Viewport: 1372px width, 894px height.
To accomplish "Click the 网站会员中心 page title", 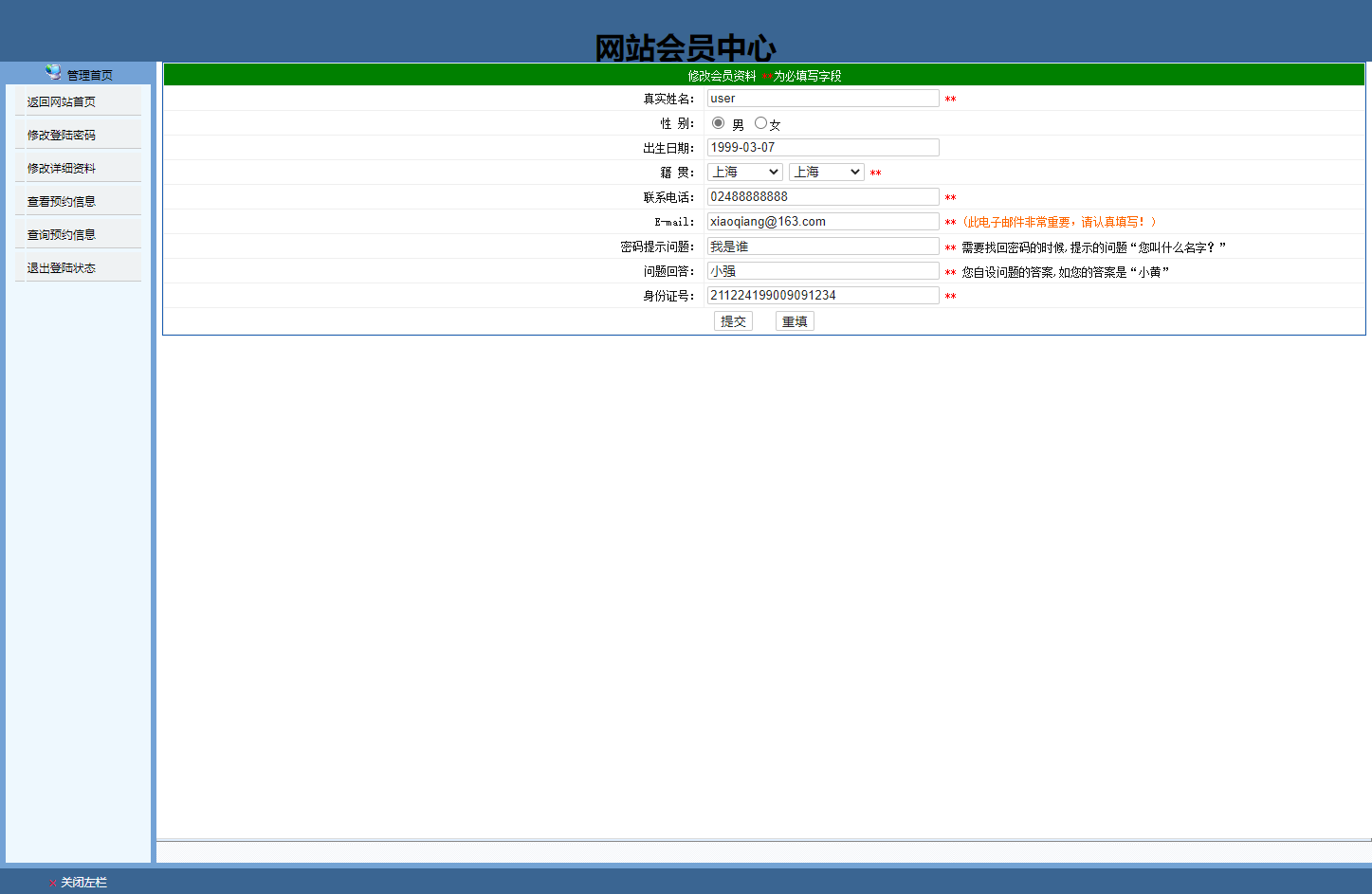I will click(x=686, y=47).
